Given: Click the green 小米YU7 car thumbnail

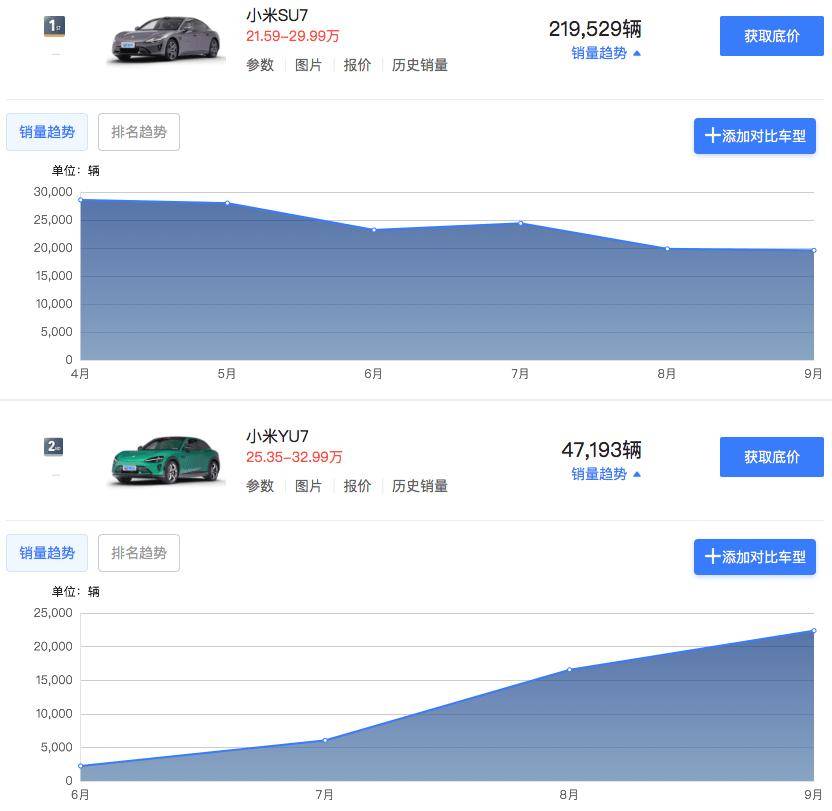Looking at the screenshot, I should 165,462.
